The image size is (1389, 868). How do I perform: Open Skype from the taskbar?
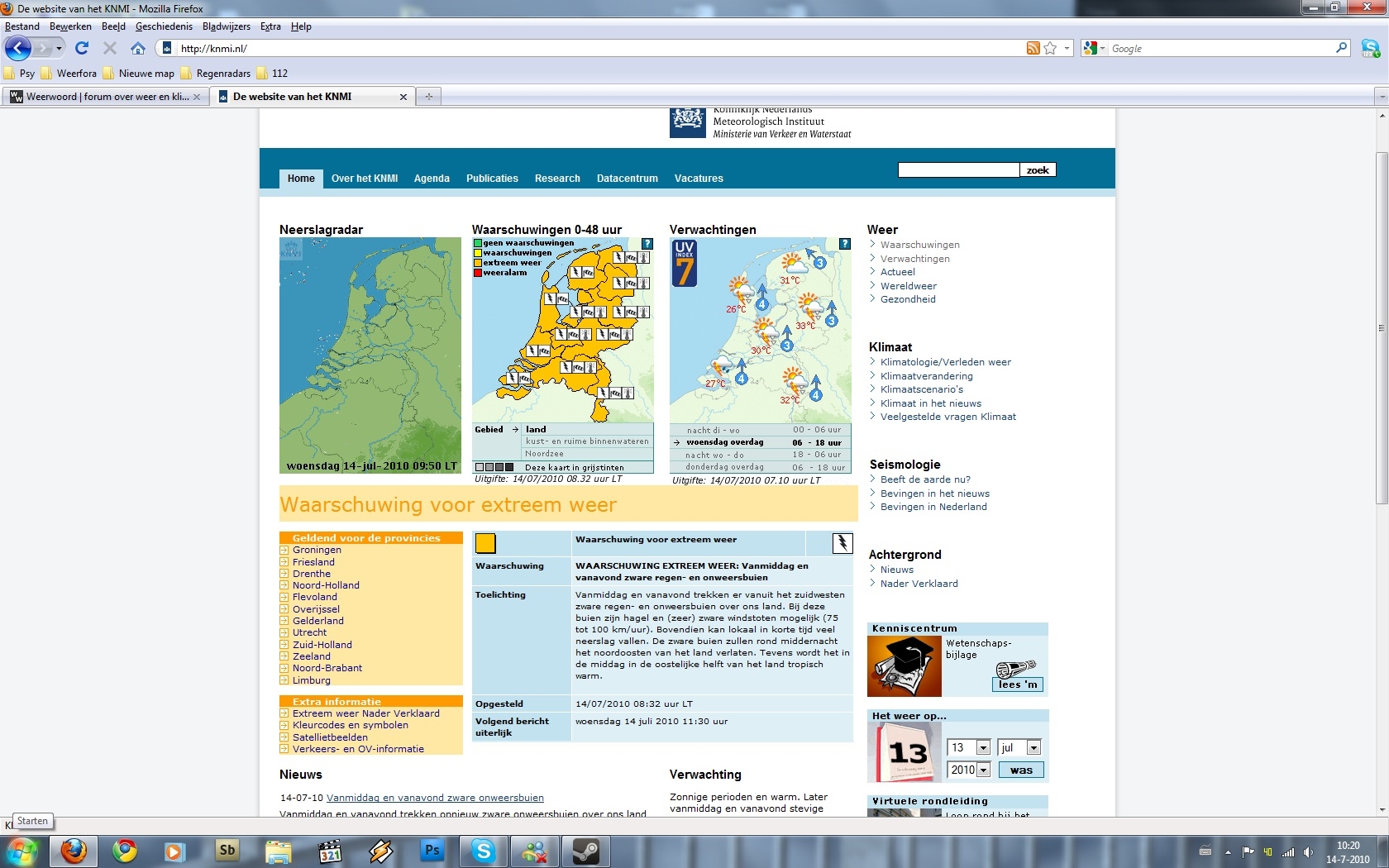pyautogui.click(x=484, y=850)
